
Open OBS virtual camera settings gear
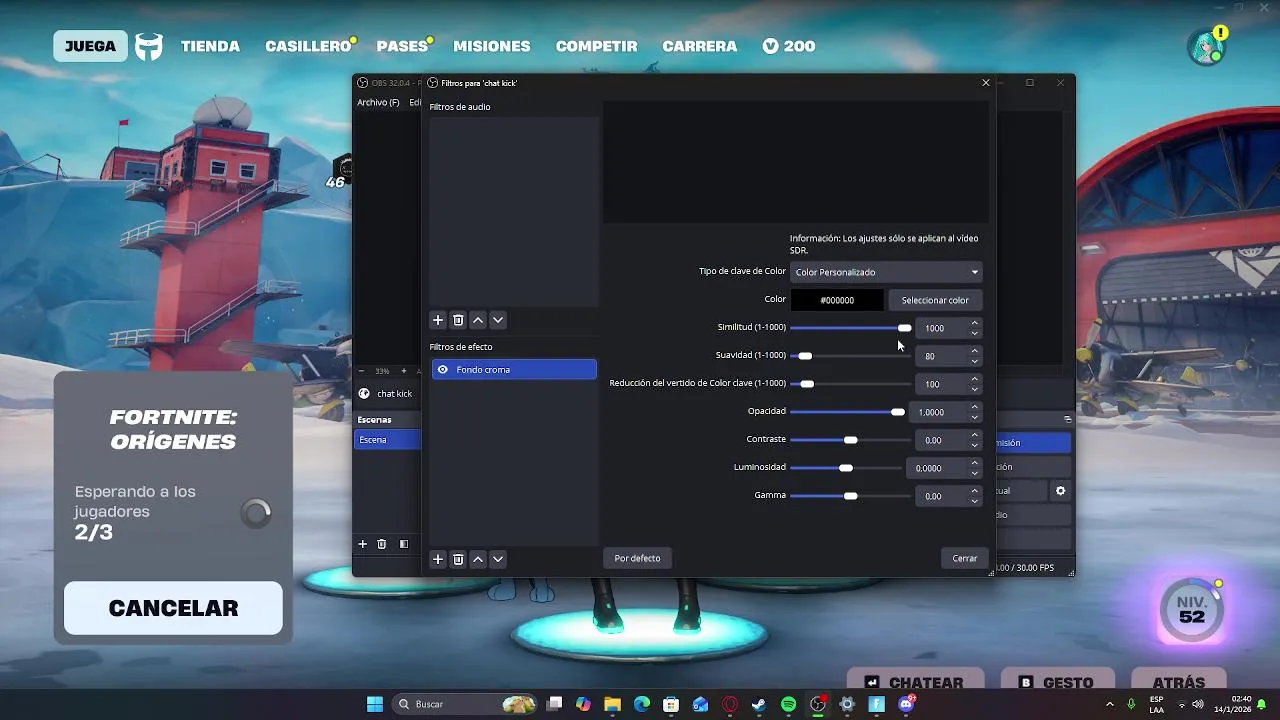pyautogui.click(x=1061, y=491)
